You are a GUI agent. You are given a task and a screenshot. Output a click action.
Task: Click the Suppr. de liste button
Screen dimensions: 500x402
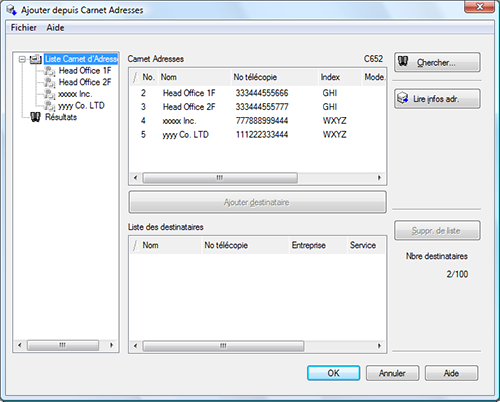[x=437, y=230]
